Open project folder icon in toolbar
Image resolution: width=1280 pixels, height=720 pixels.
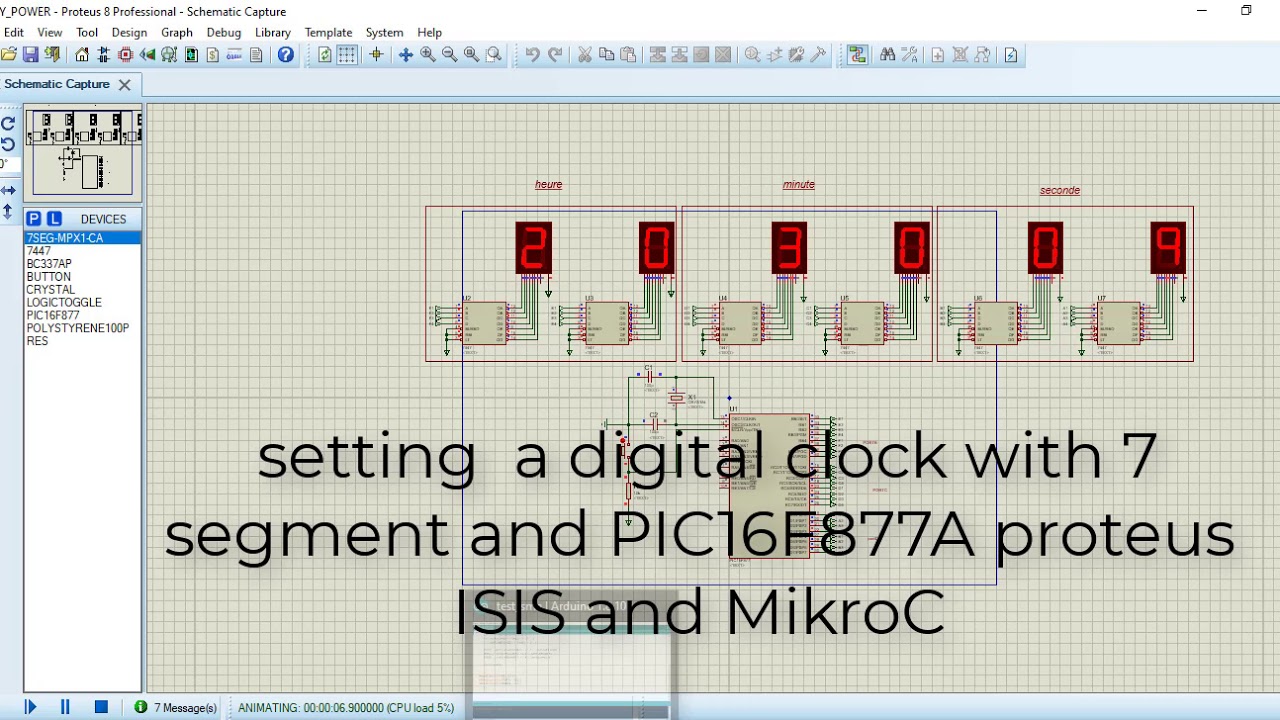coord(9,55)
